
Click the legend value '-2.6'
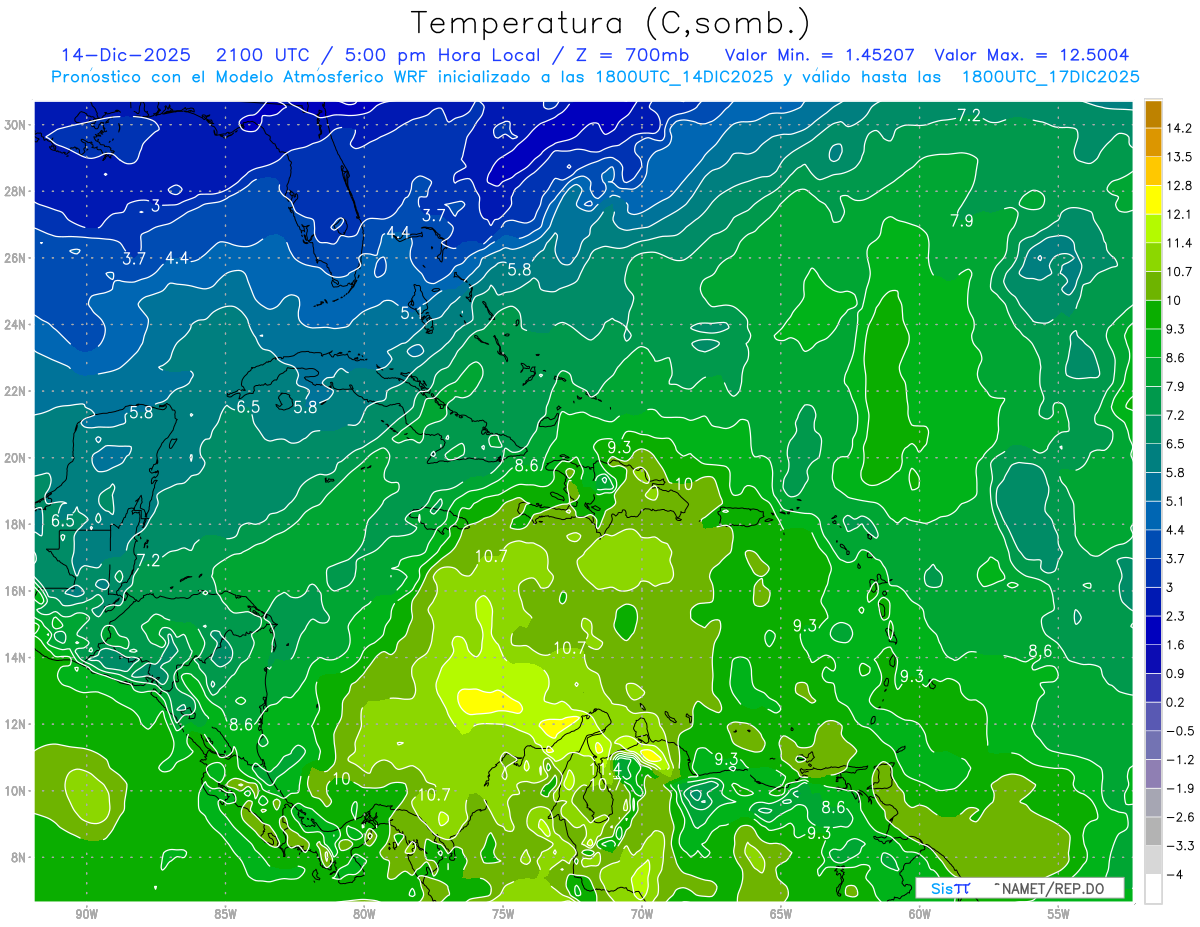pyautogui.click(x=1178, y=817)
